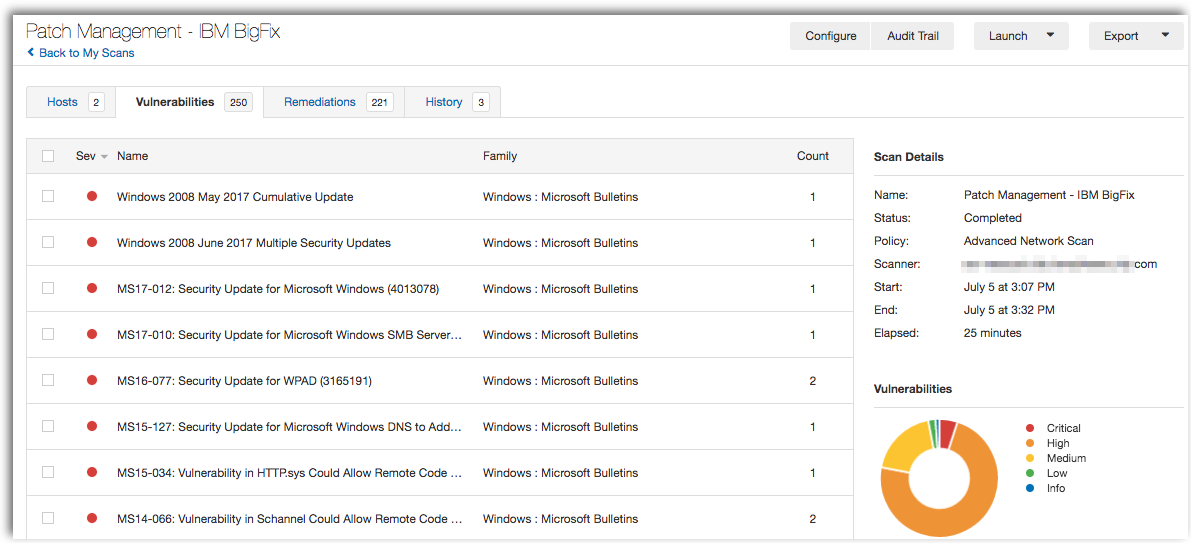Sort by the Sev column arrow
Screen dimensions: 1191x543
point(104,156)
